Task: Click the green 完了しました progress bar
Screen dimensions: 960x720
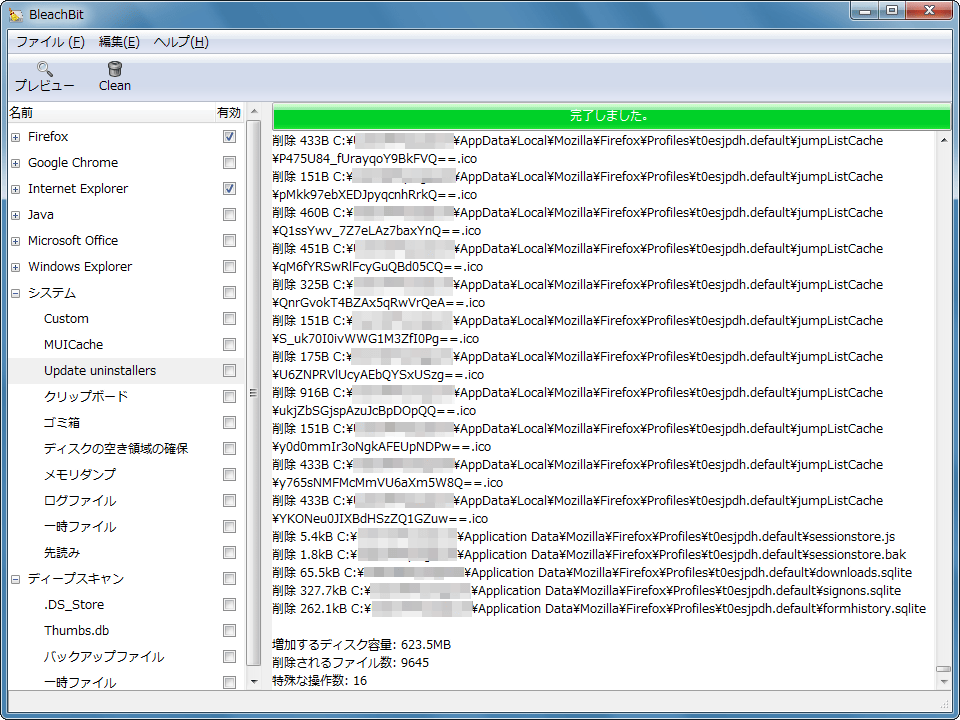Action: (x=608, y=116)
